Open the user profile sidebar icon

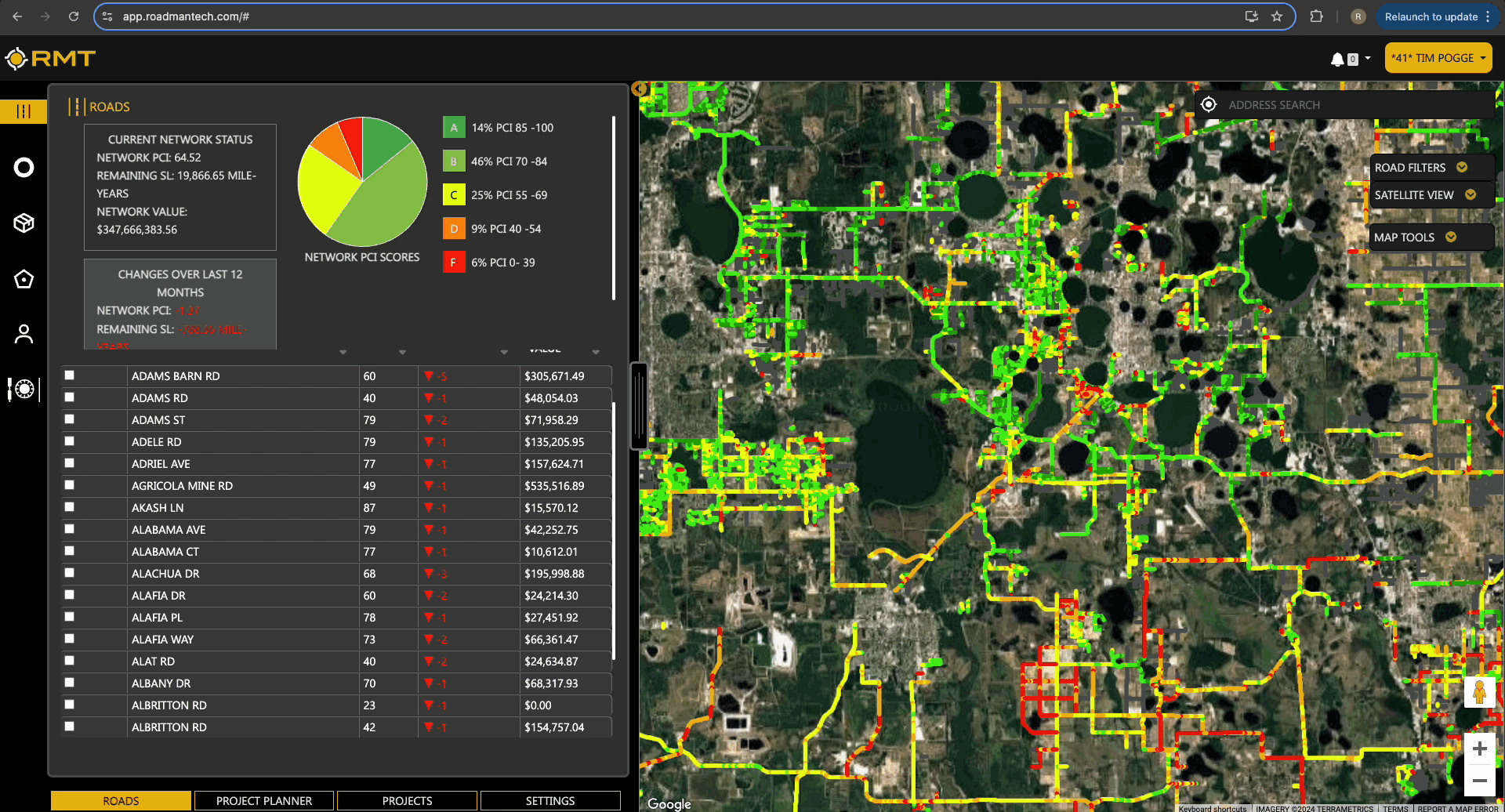click(x=24, y=335)
